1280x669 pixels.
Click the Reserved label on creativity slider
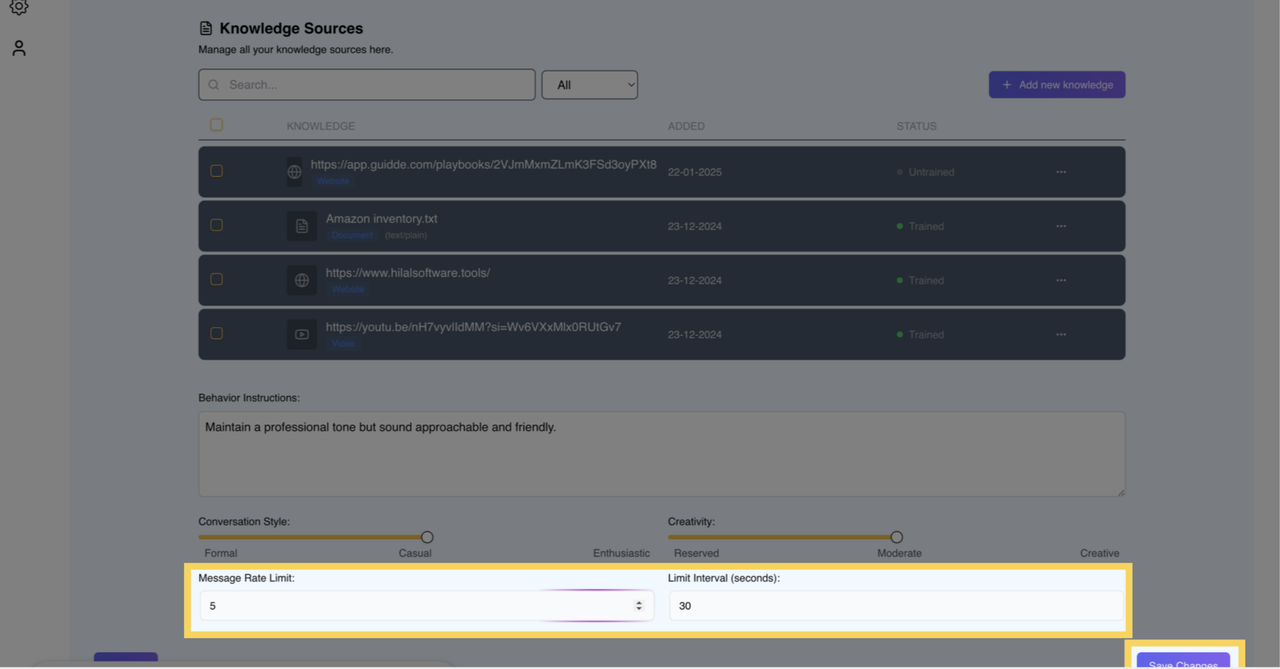(696, 553)
